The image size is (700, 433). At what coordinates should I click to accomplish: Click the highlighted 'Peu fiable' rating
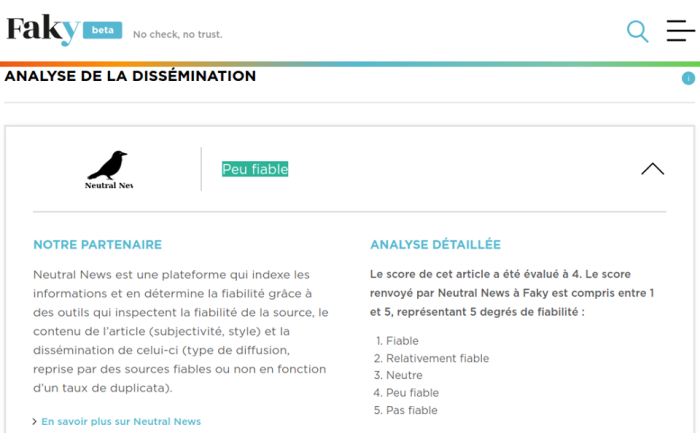point(255,169)
